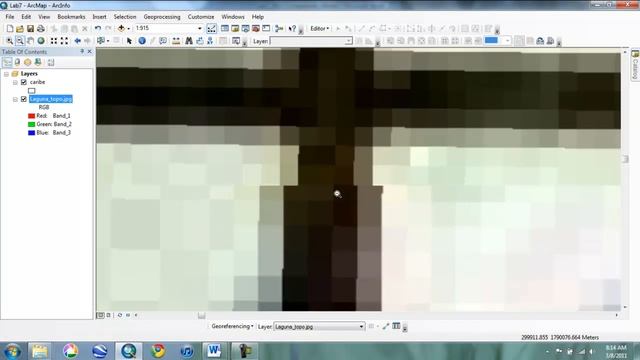Screen dimensions: 640x360
Task: Click the Blue Band_3 swatch
Action: (x=31, y=133)
